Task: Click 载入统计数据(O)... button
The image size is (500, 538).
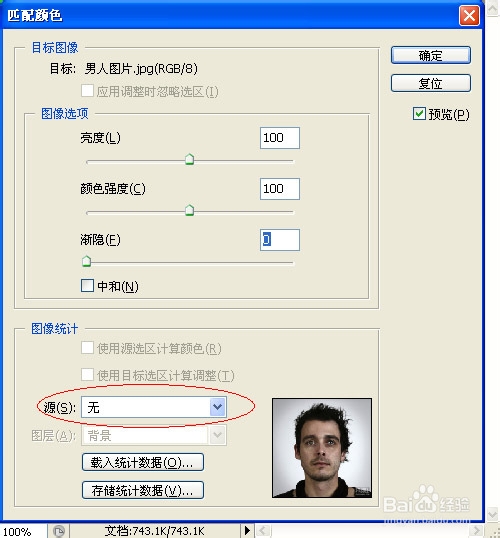Action: (143, 463)
